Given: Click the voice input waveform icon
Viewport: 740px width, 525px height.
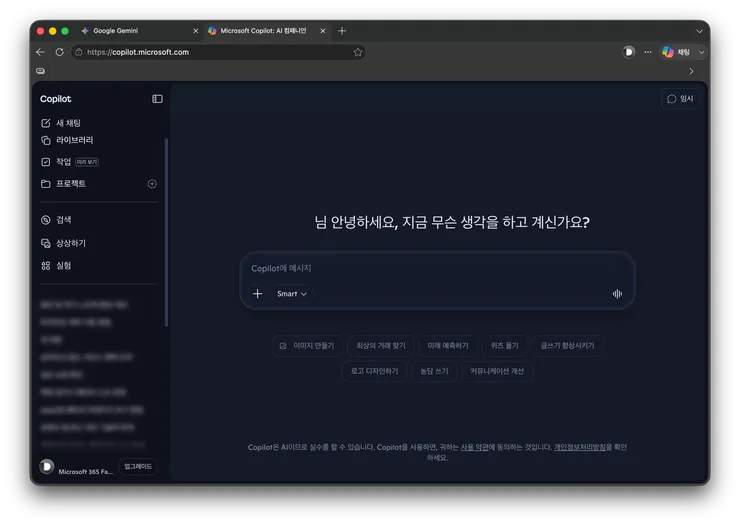Looking at the screenshot, I should coord(617,294).
